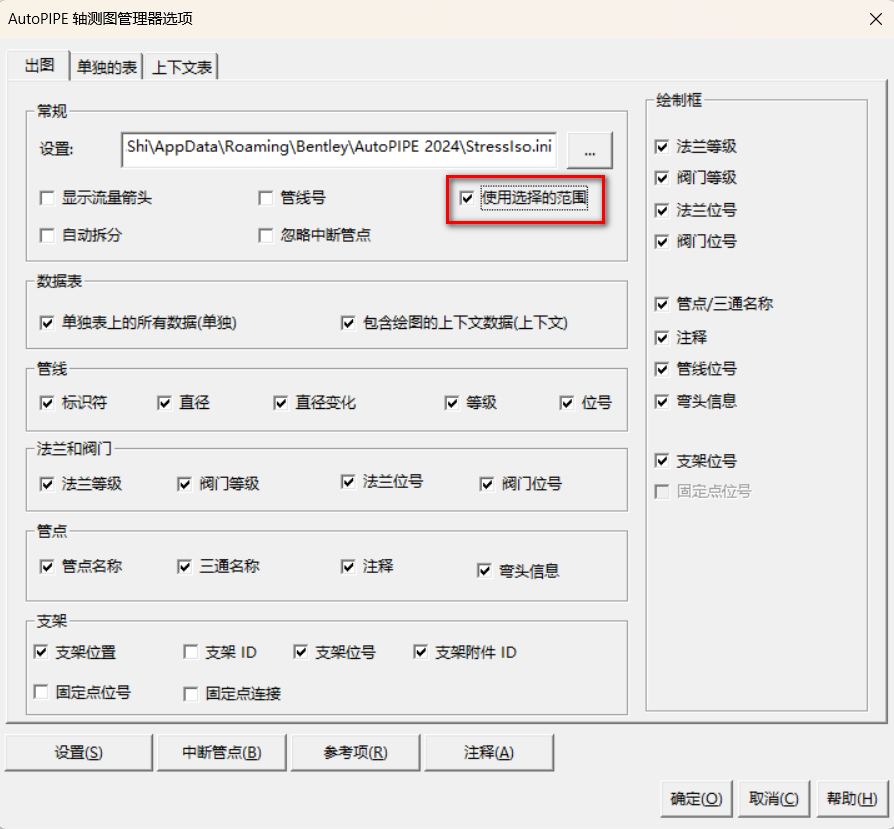Enable 显示流量箭头 checkbox
The height and width of the screenshot is (829, 894).
point(47,198)
